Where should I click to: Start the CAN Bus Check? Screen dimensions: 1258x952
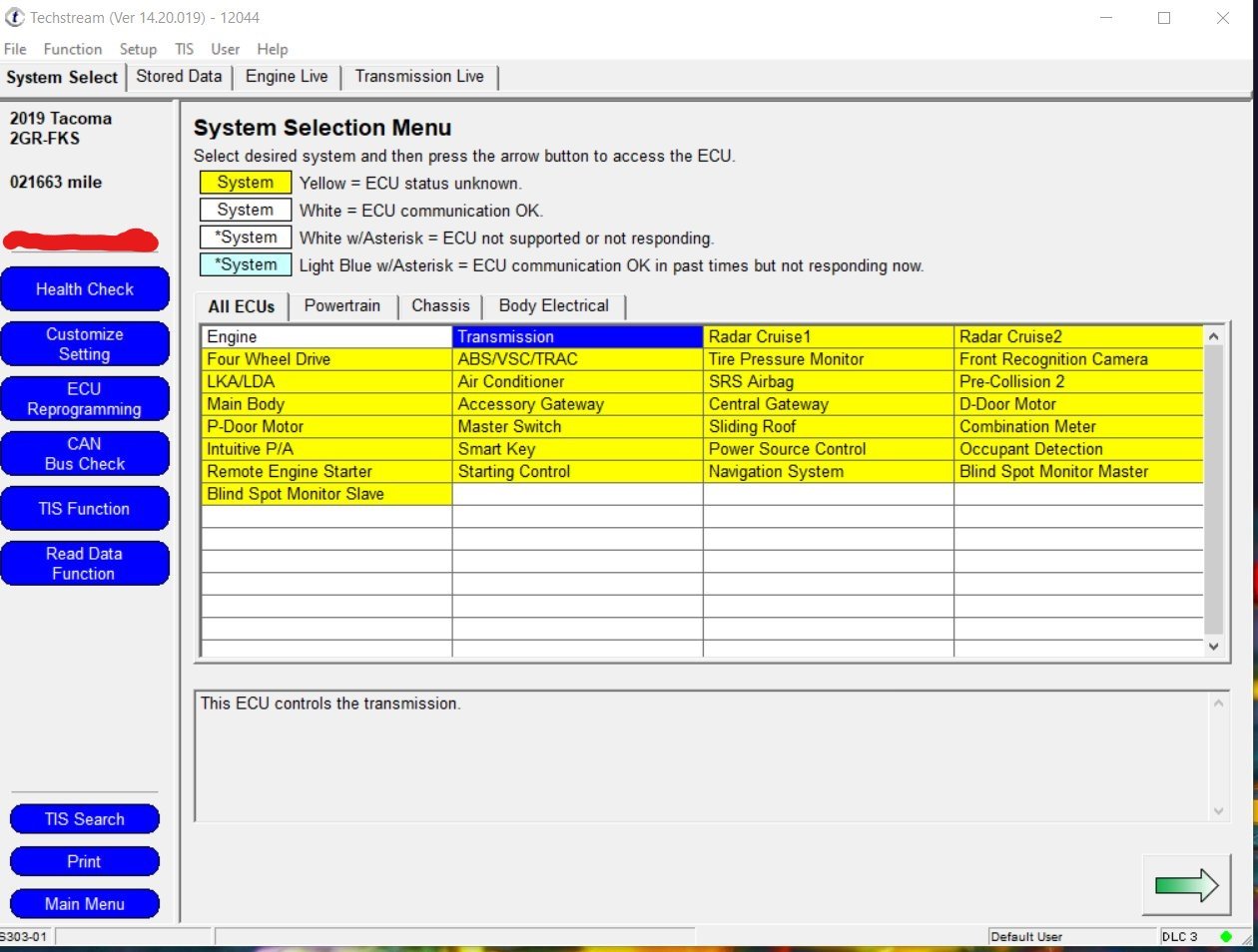click(85, 454)
